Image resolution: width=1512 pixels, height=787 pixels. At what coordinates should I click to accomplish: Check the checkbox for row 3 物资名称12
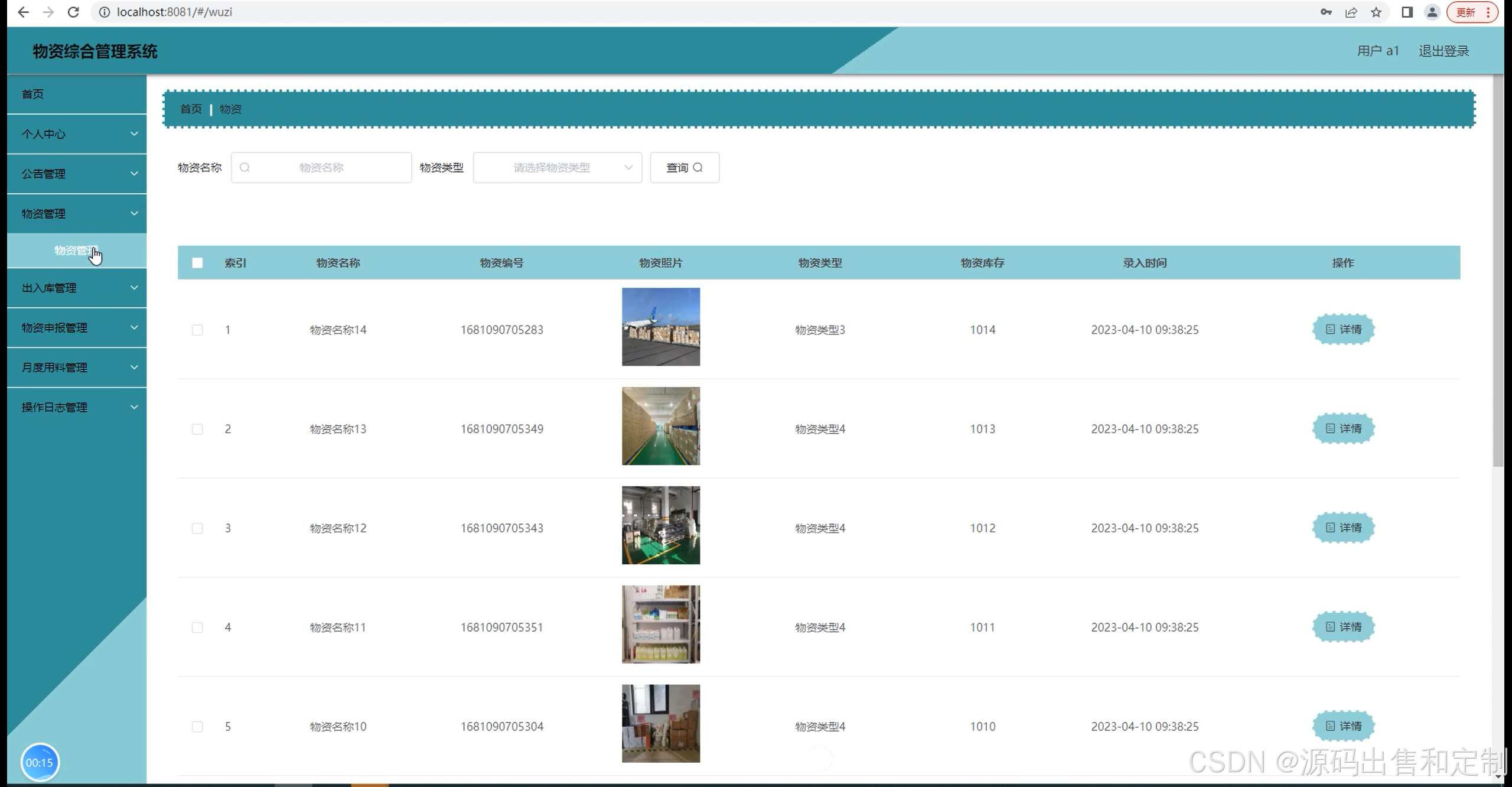pyautogui.click(x=197, y=528)
